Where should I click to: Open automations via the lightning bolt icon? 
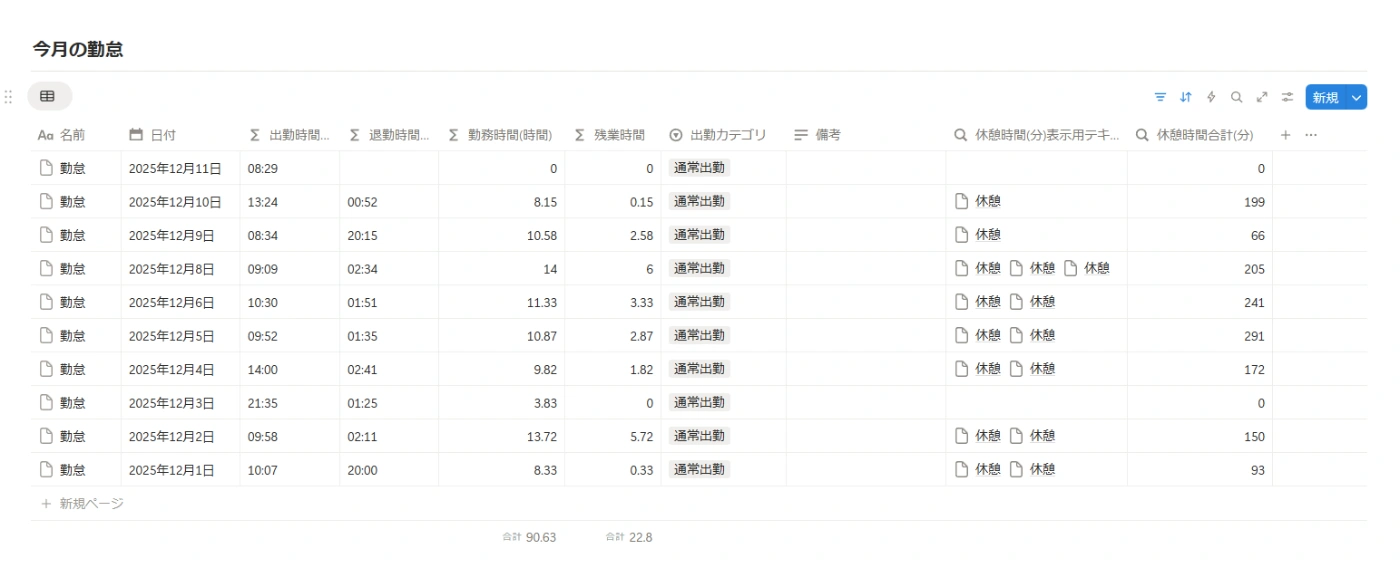tap(1211, 97)
